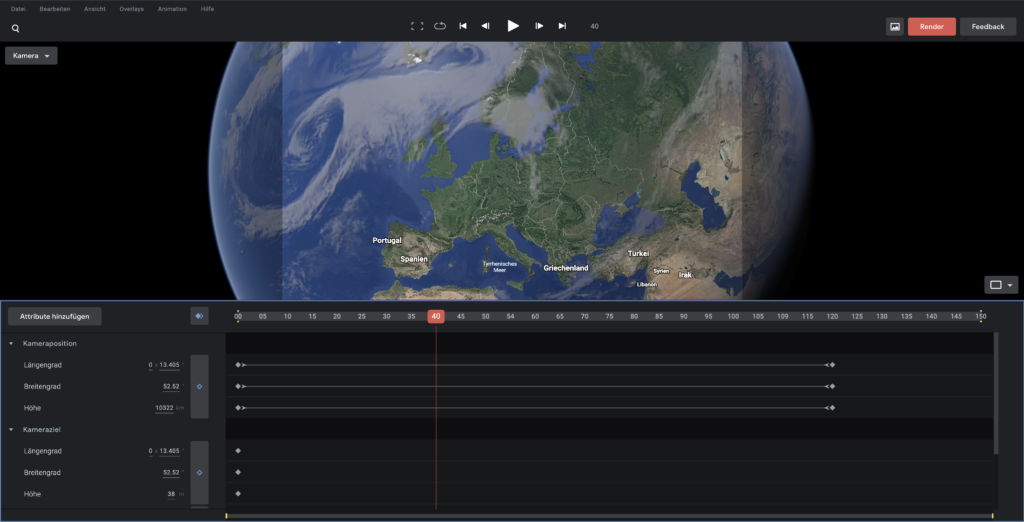Select end keyframe on Kameraposition Längengrad track

[x=832, y=365]
